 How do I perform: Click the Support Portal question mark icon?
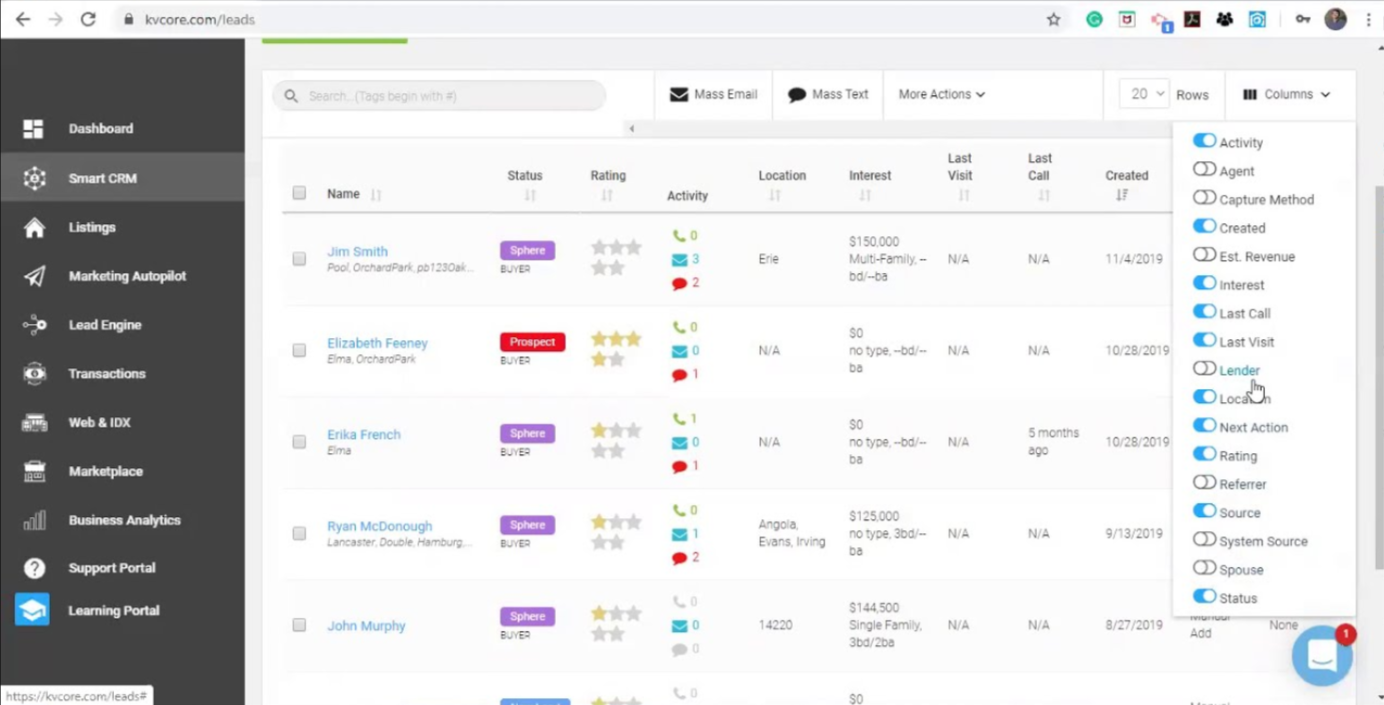34,568
